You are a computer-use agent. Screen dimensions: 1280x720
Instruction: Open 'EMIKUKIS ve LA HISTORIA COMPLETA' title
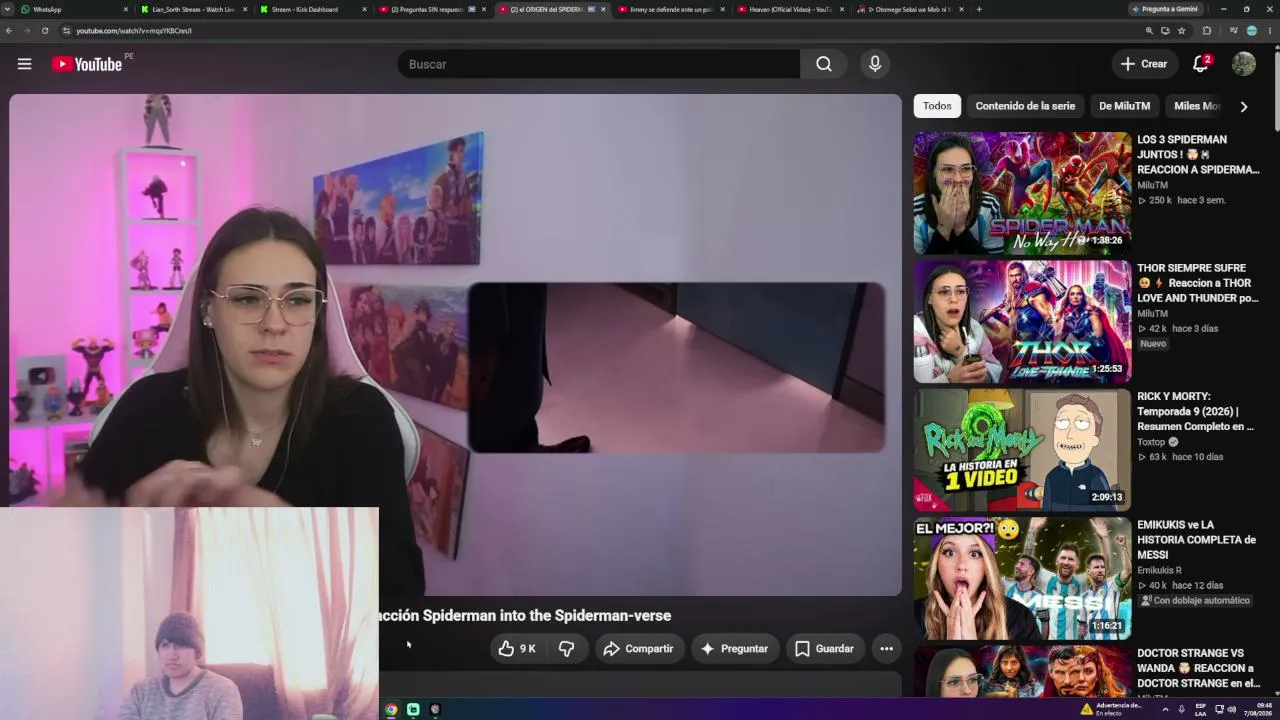click(1196, 540)
